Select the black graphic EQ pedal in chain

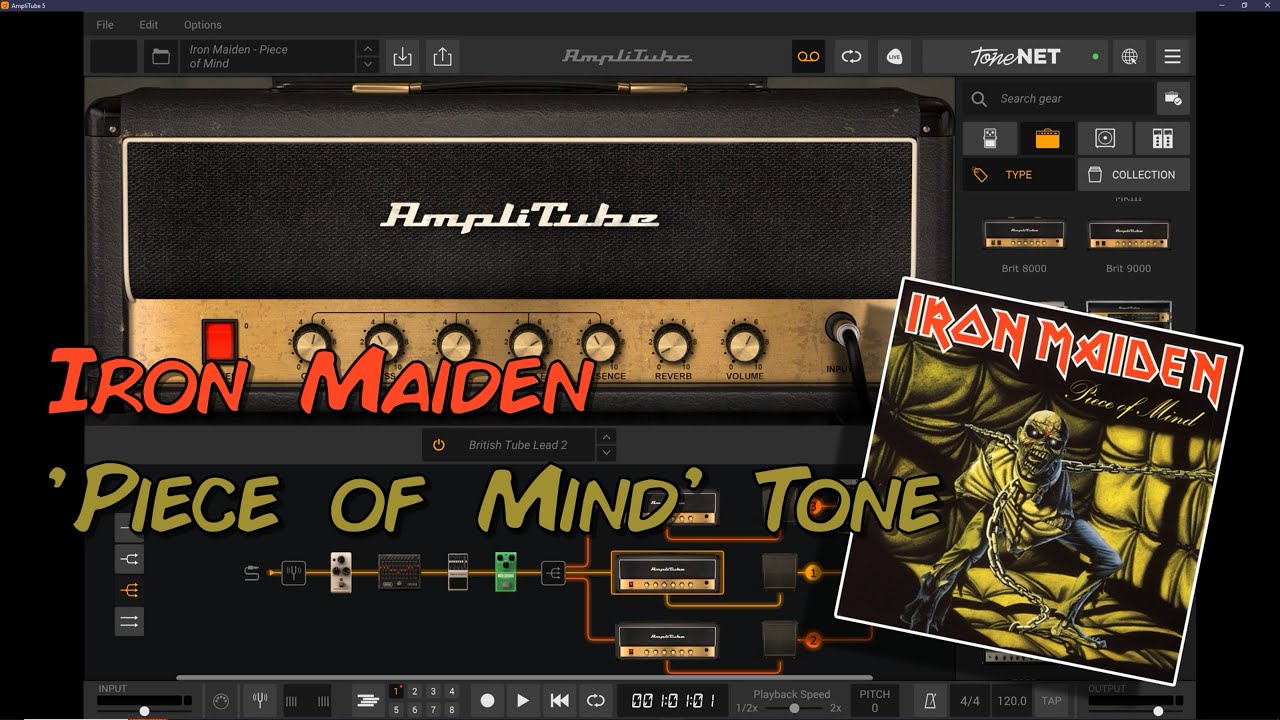(399, 572)
